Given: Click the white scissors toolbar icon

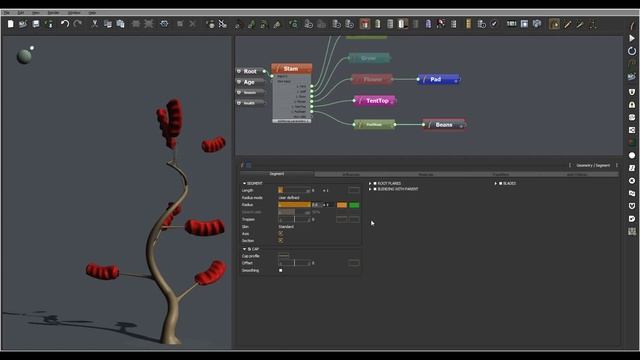Looking at the screenshot, I should (x=222, y=24).
